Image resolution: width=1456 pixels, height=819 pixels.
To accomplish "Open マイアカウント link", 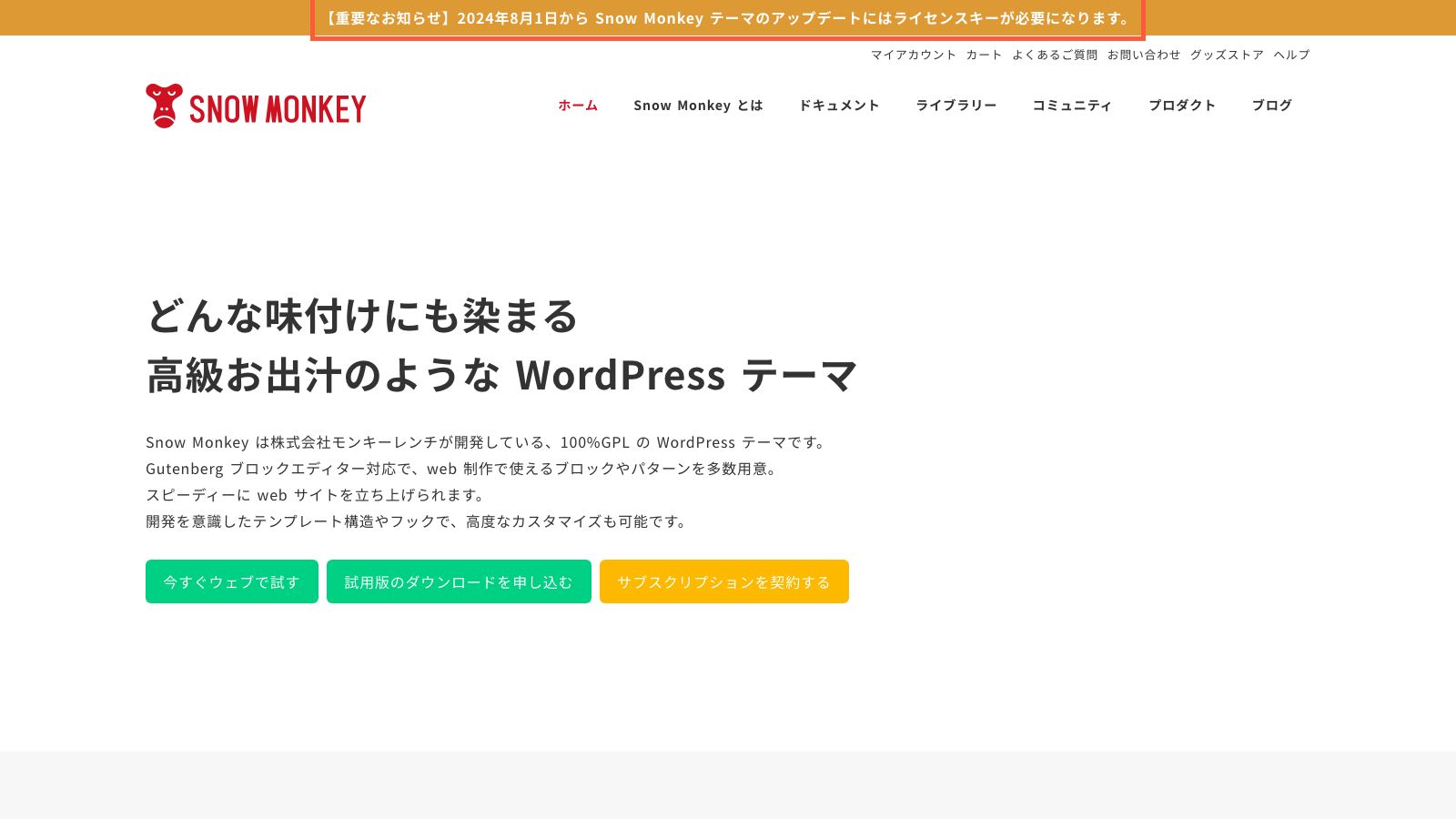I will coord(914,55).
